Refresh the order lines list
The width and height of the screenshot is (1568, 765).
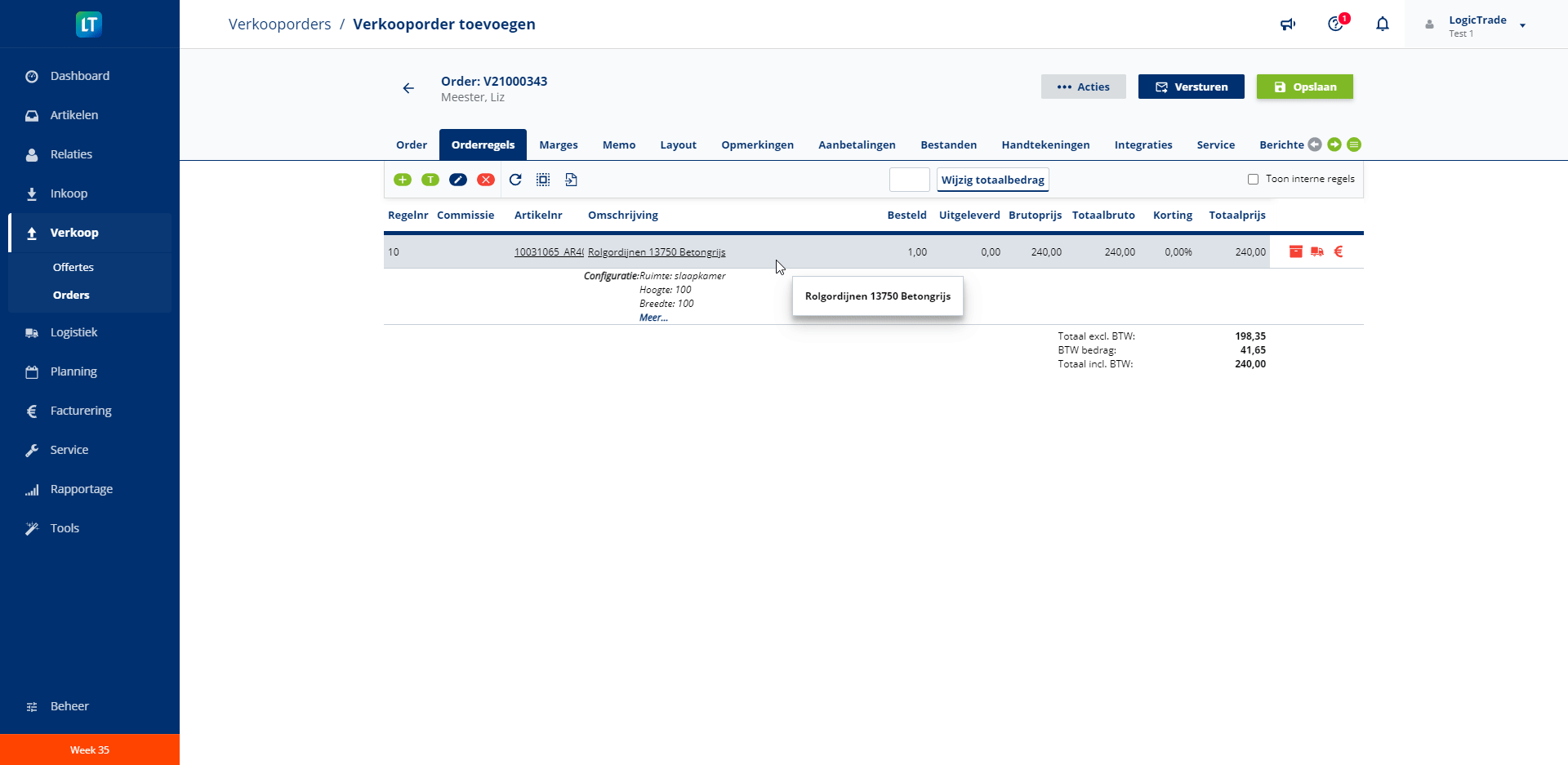pos(515,180)
